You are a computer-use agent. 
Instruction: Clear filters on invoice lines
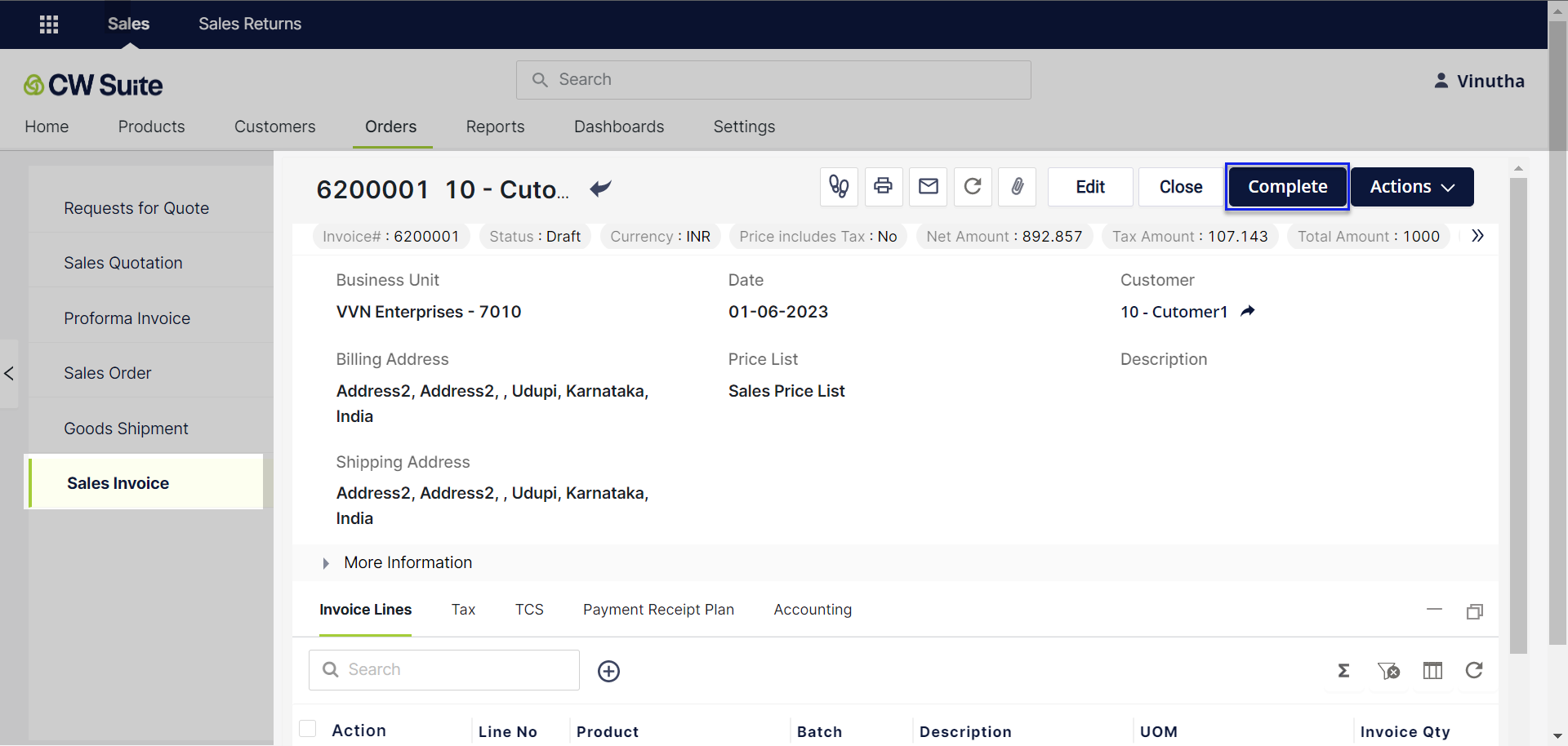pos(1388,671)
